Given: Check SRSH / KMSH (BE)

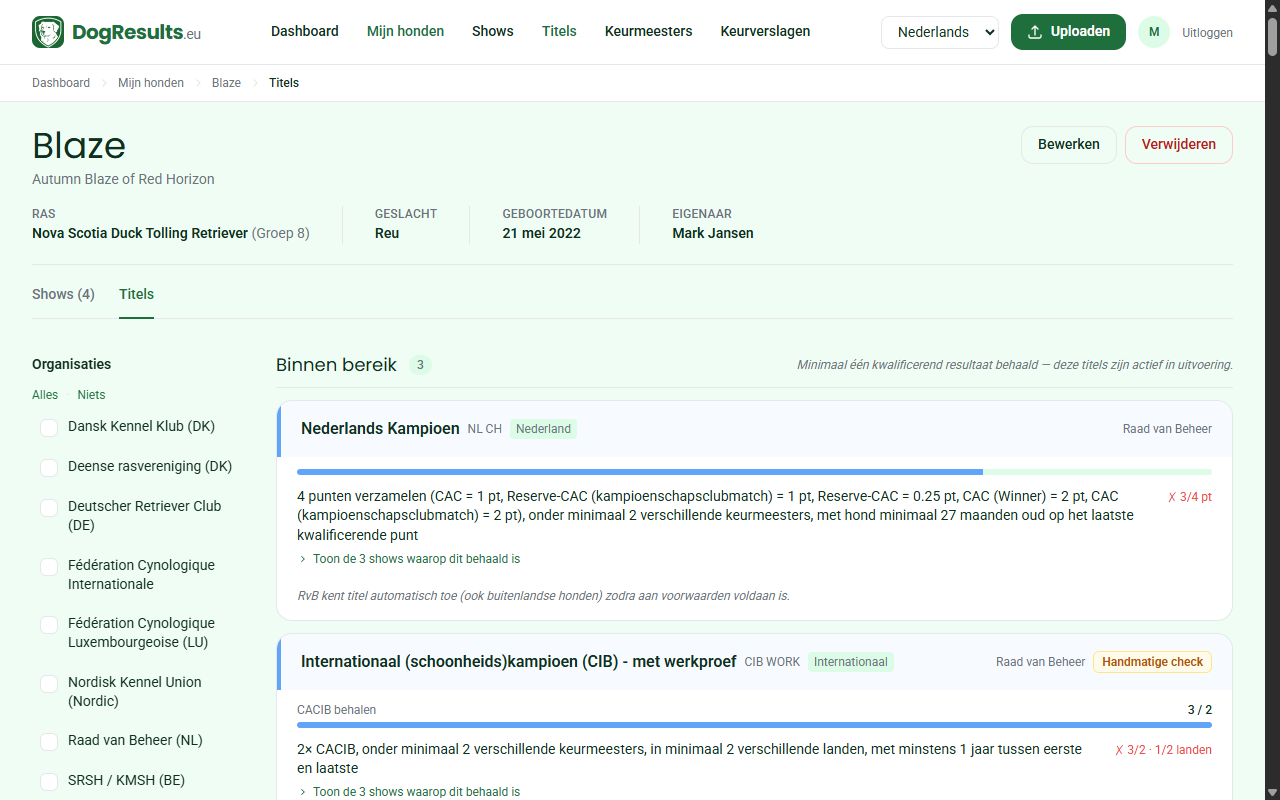Looking at the screenshot, I should 48,781.
